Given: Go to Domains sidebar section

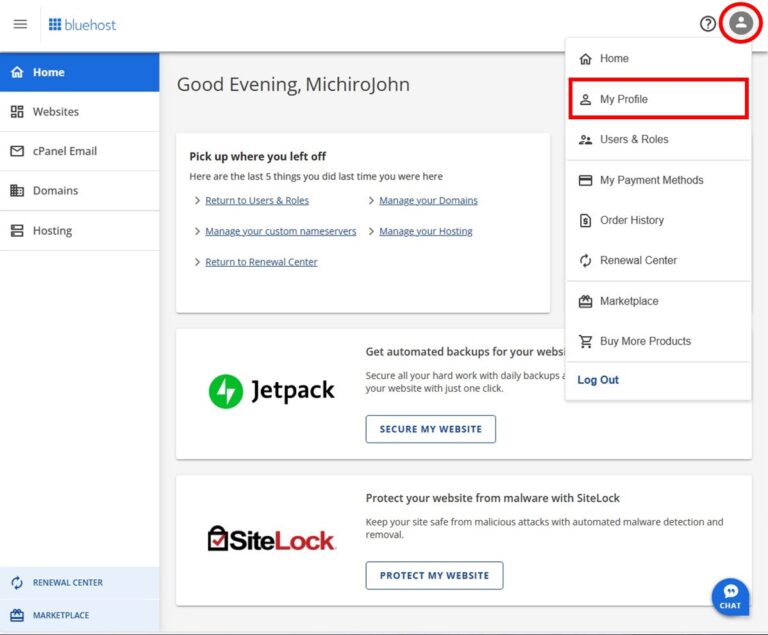Looking at the screenshot, I should click(79, 191).
